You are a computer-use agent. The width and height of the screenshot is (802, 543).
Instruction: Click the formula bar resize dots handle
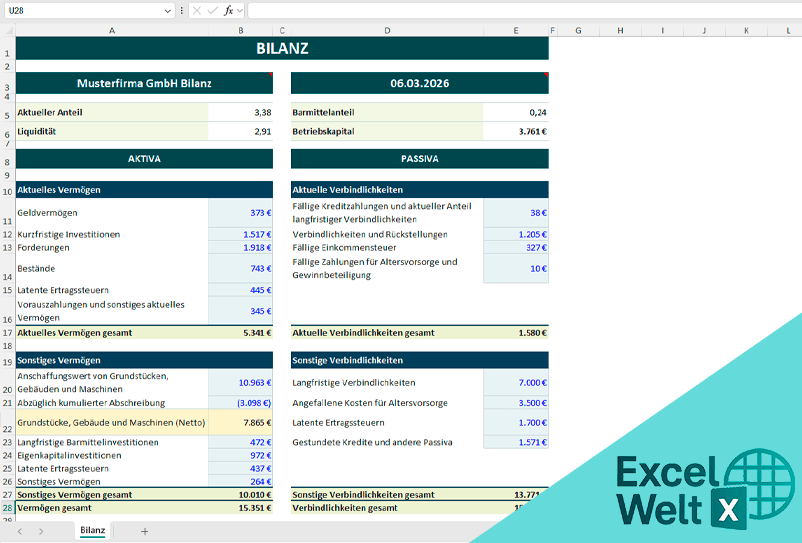pyautogui.click(x=181, y=10)
